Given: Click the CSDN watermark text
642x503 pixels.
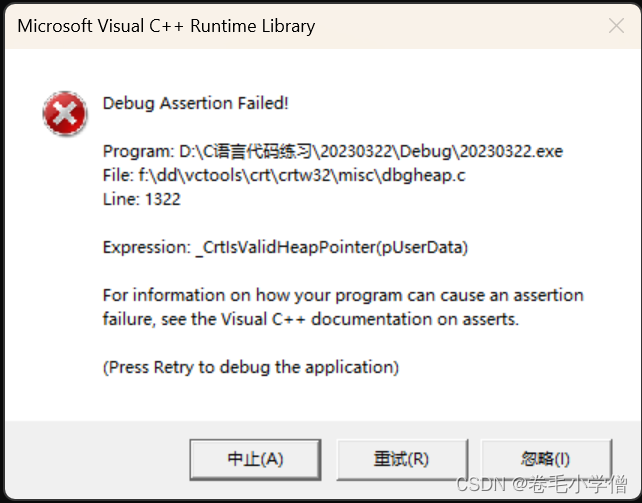Looking at the screenshot, I should [541, 485].
